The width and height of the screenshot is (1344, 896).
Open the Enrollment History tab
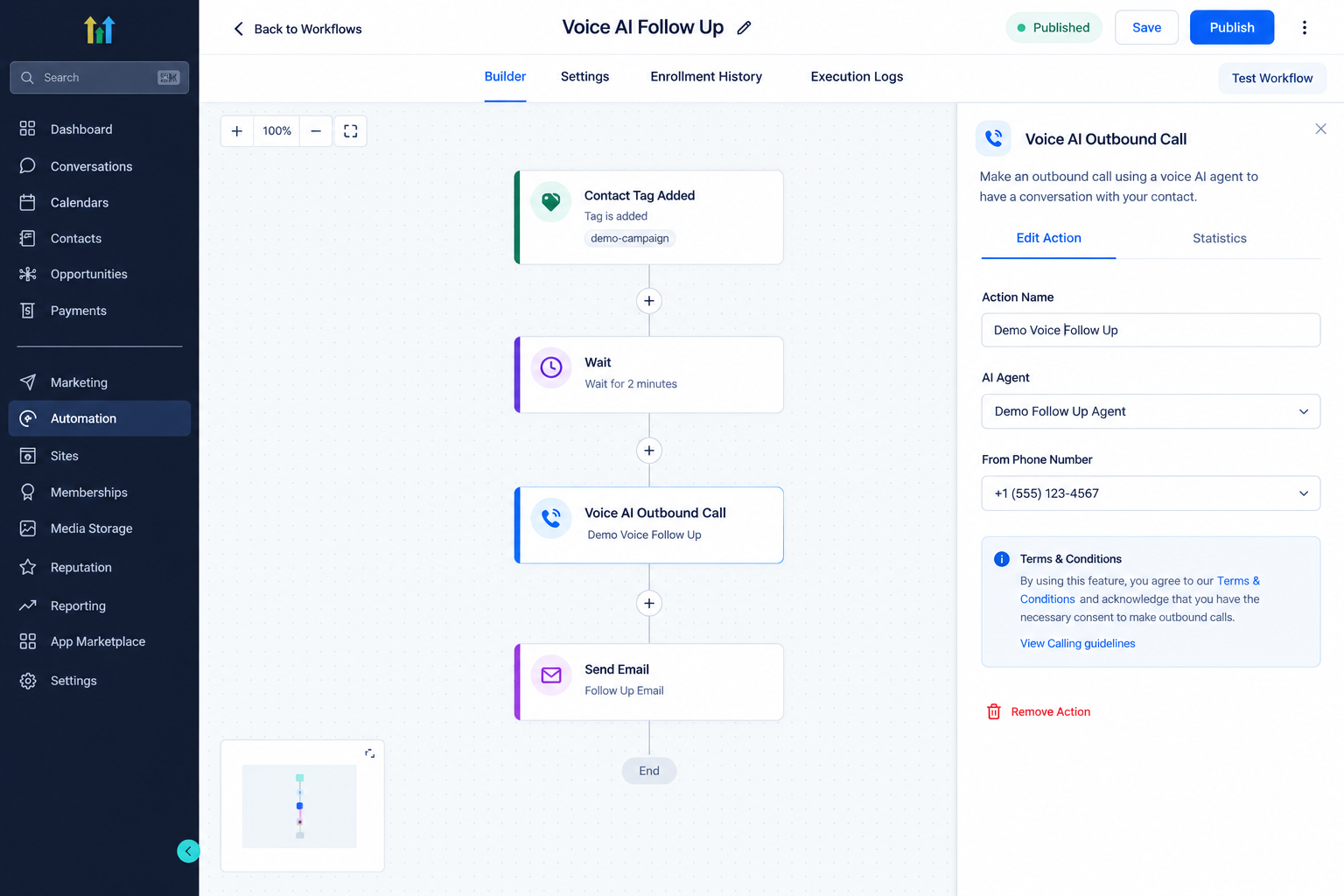pos(706,77)
